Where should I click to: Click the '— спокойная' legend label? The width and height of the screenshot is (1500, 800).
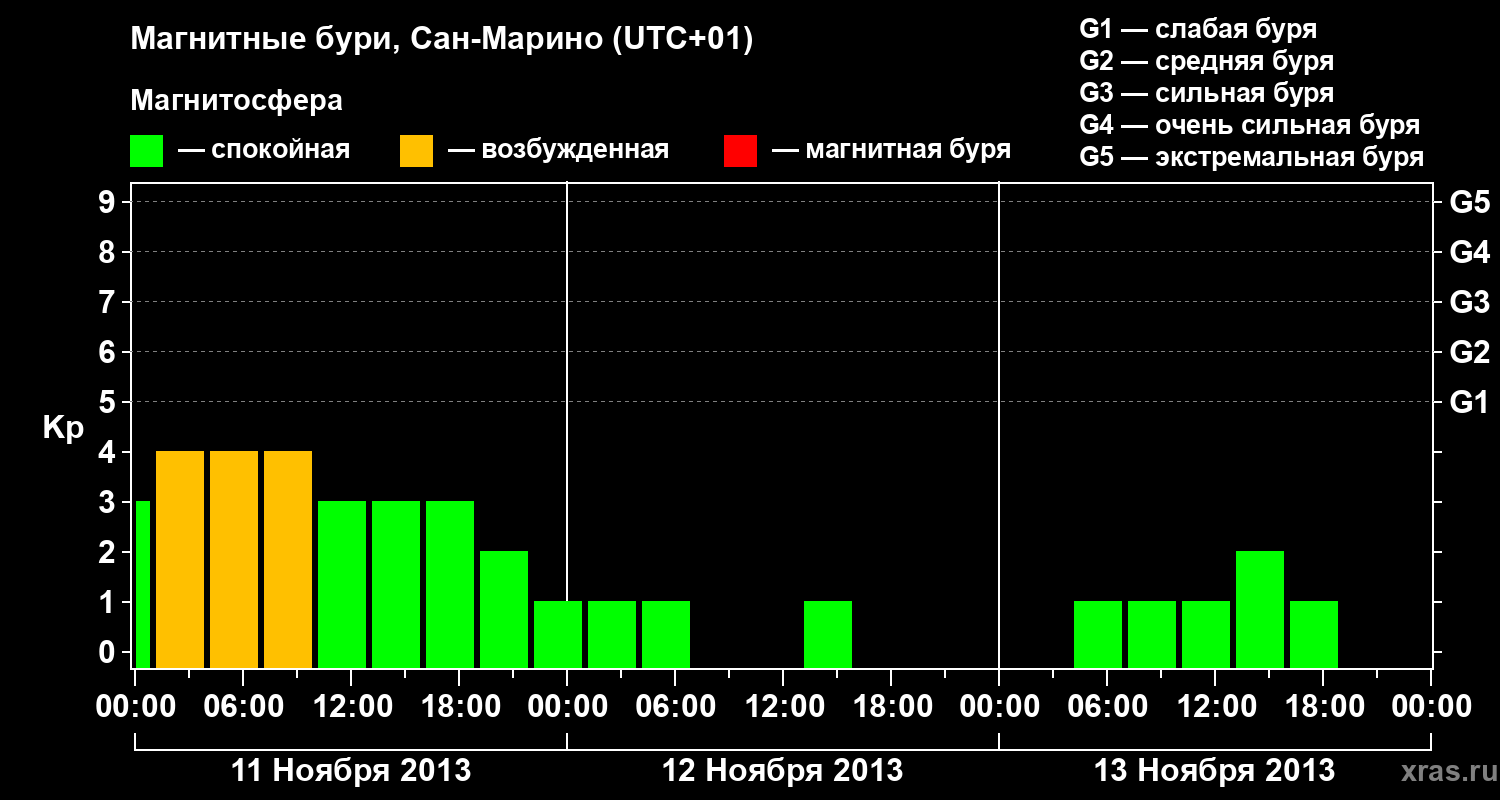pos(263,150)
